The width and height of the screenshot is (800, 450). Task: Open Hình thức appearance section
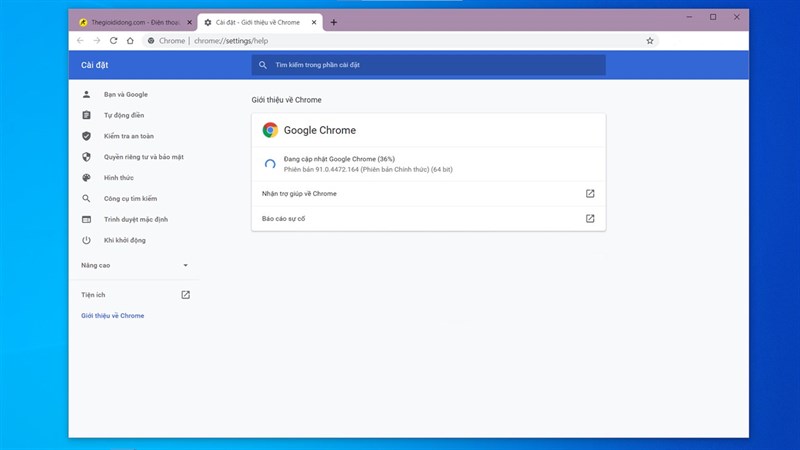118,178
